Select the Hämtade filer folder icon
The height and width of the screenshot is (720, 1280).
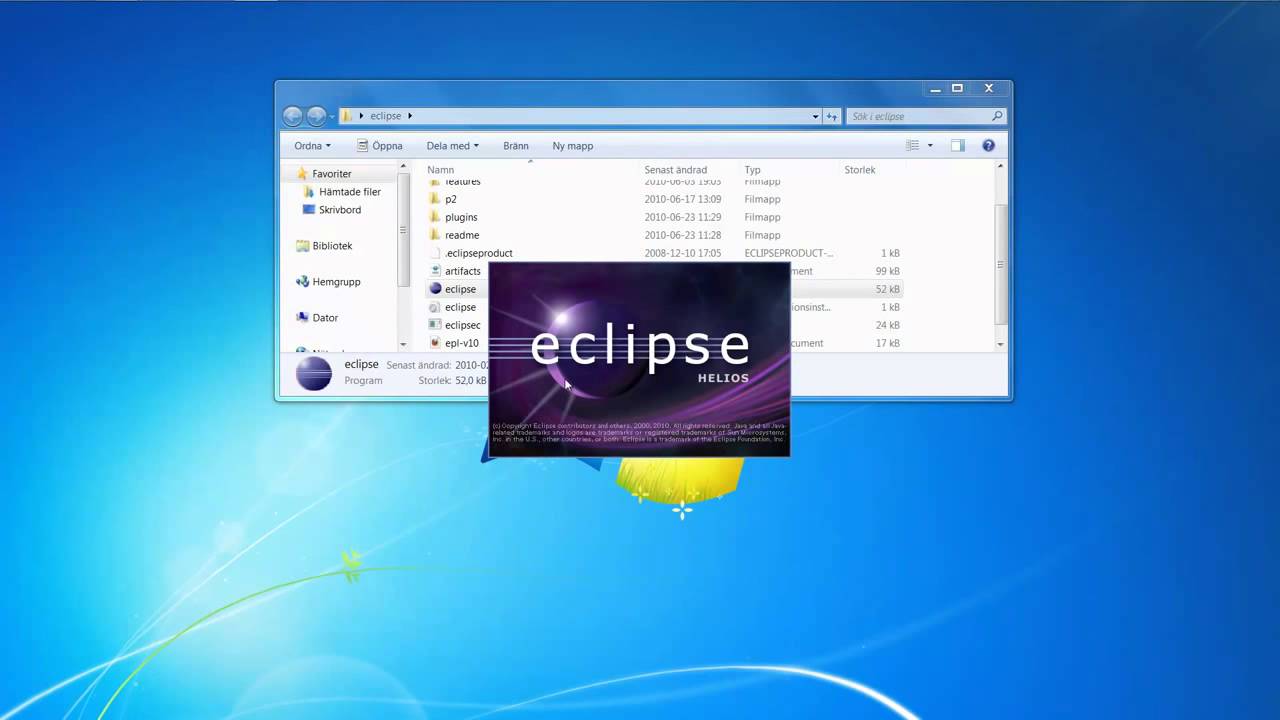(x=309, y=192)
